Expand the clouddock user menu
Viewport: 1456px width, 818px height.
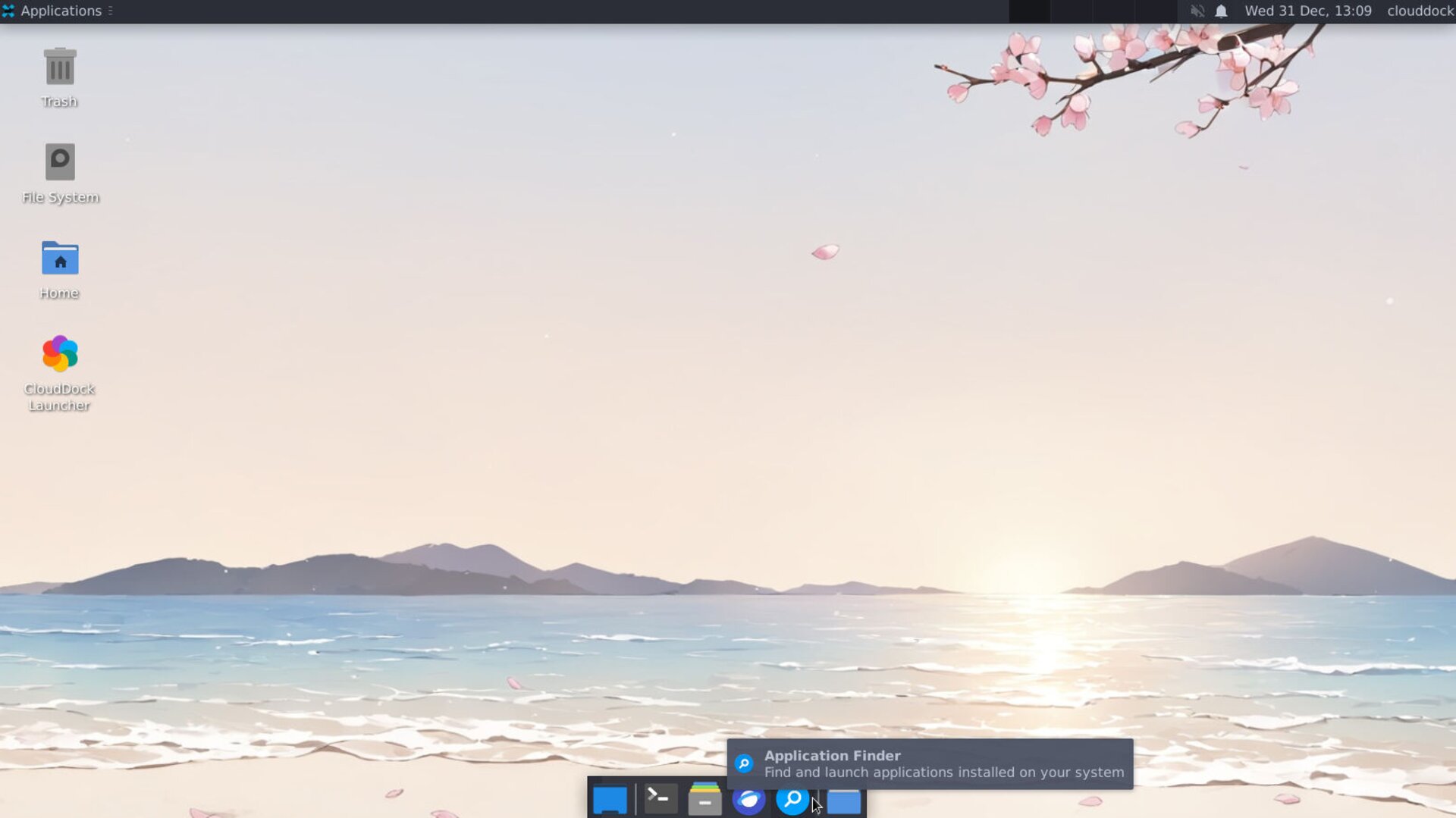pos(1420,11)
